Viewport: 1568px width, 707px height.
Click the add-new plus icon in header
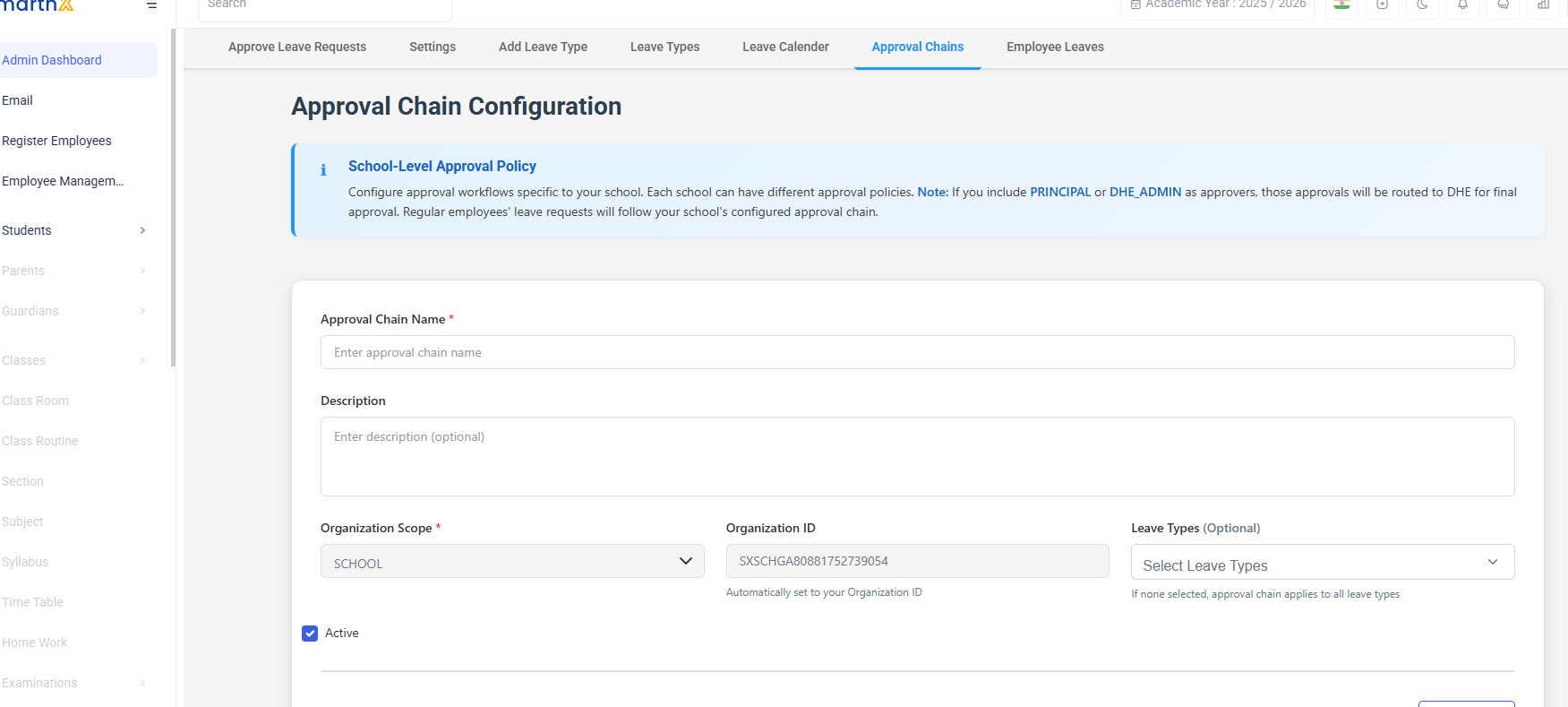point(1382,4)
